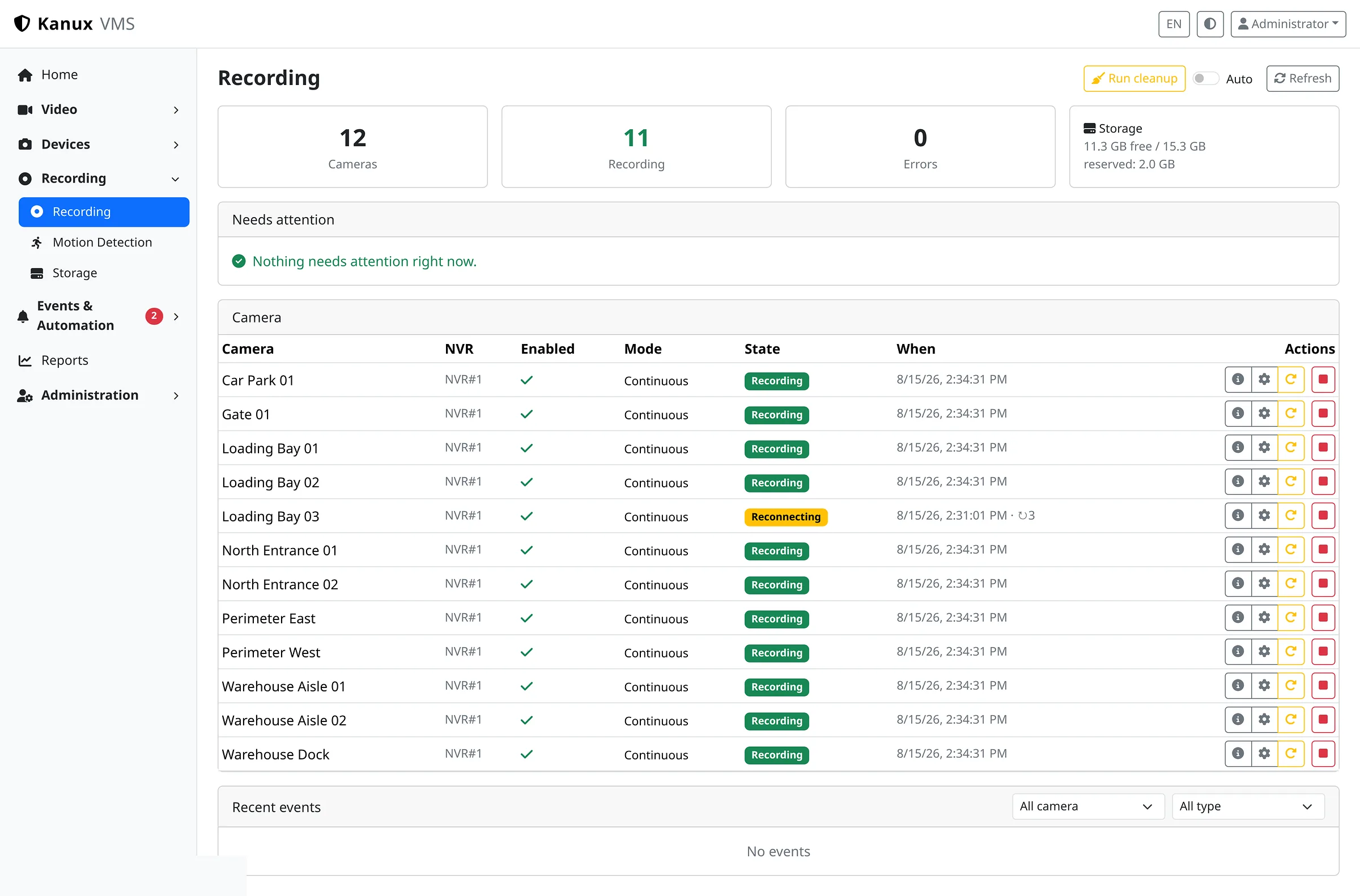Click restart icon for Loading Bay 03
The width and height of the screenshot is (1360, 896).
tap(1290, 515)
